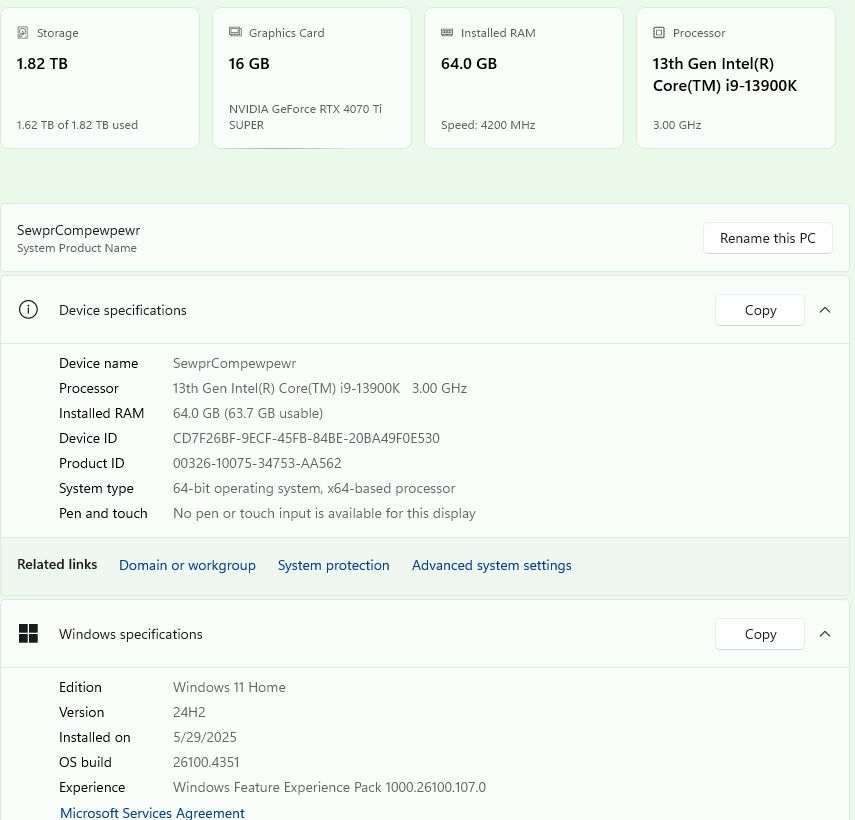Screen dimensions: 855x820
Task: Click the Storage card disk icon
Action: tap(23, 33)
